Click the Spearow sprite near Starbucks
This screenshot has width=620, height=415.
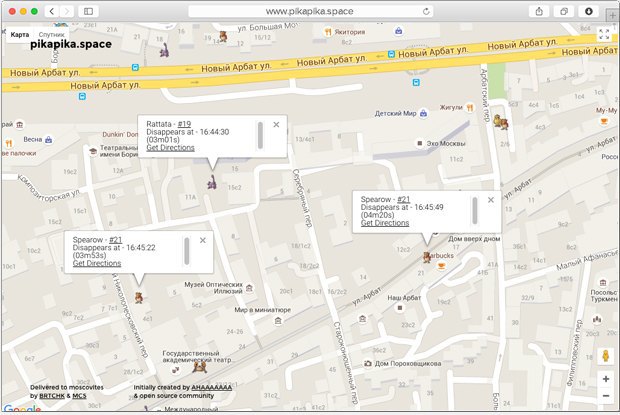[426, 257]
